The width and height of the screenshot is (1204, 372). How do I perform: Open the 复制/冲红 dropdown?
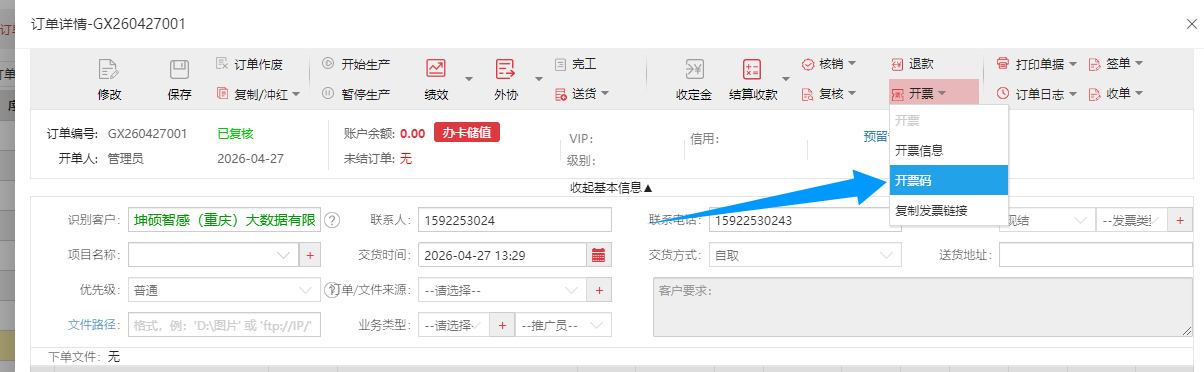coord(258,94)
